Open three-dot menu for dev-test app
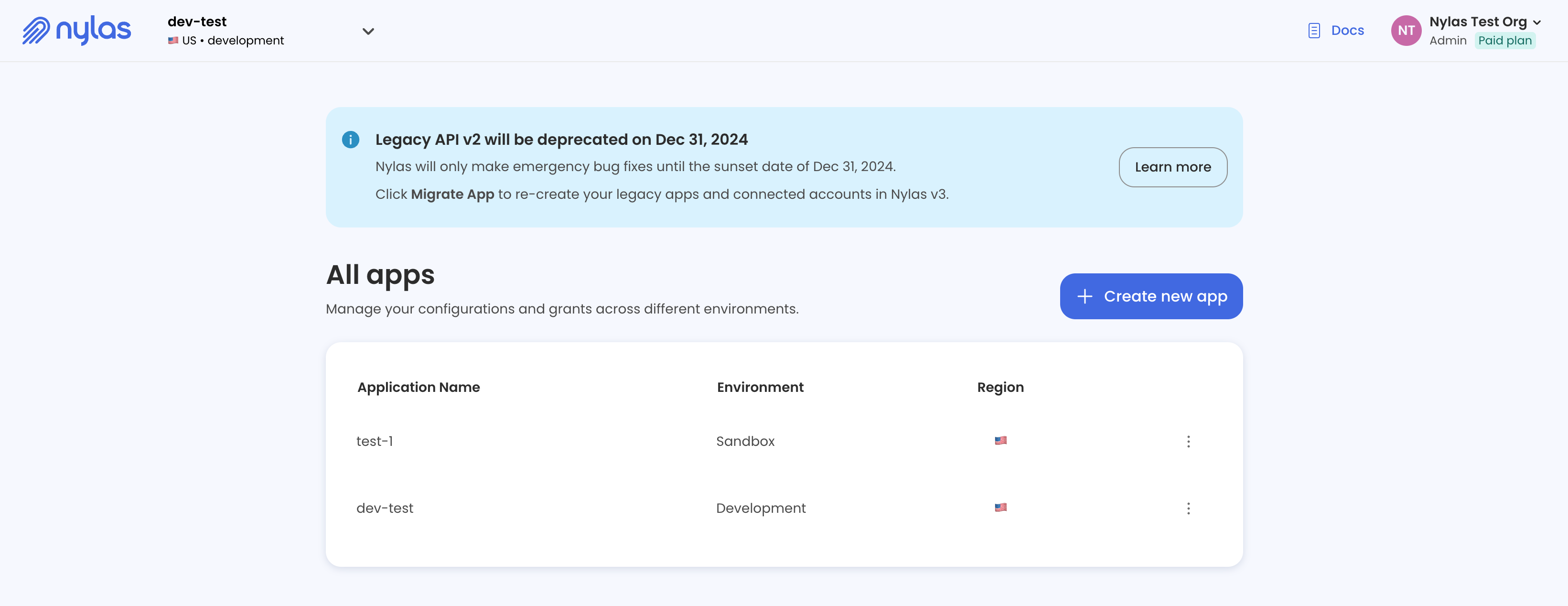This screenshot has height=606, width=1568. click(1188, 508)
